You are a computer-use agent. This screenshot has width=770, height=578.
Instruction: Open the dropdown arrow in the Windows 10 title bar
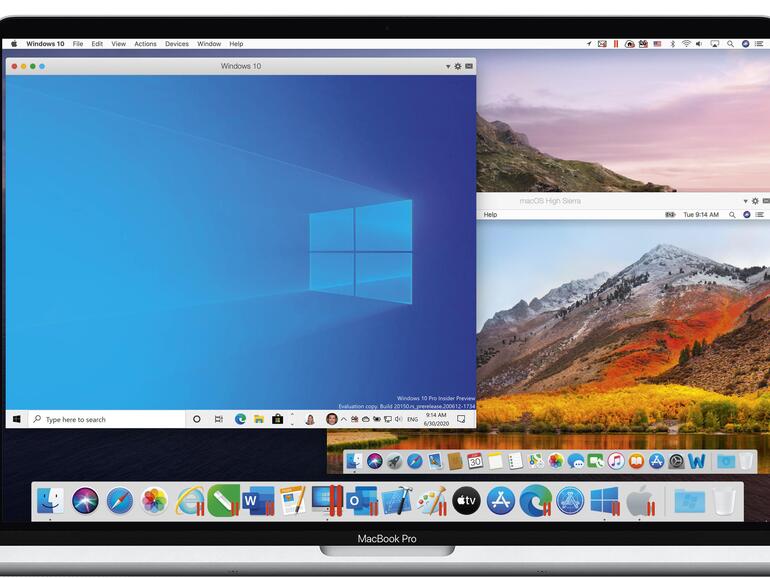click(448, 66)
